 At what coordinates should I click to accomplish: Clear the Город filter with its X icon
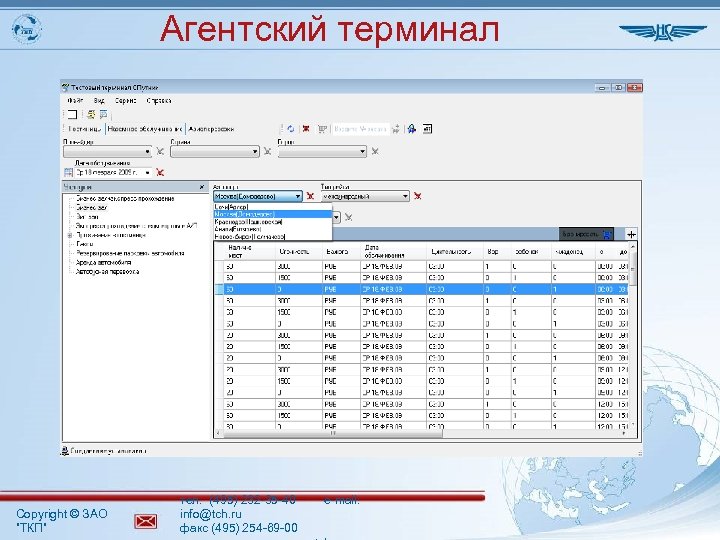pos(375,151)
